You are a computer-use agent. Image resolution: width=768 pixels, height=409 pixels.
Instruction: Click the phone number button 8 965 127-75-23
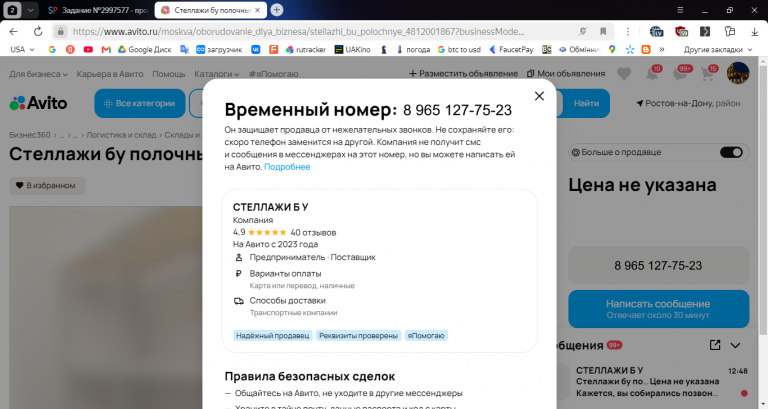point(658,265)
